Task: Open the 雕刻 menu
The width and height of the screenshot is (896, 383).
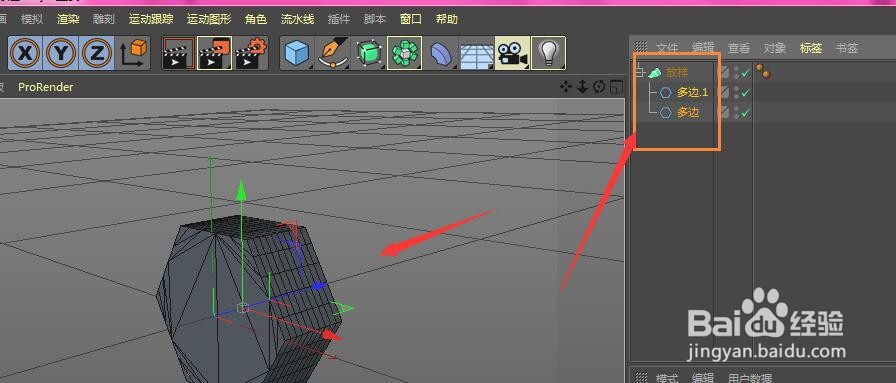Action: point(104,19)
